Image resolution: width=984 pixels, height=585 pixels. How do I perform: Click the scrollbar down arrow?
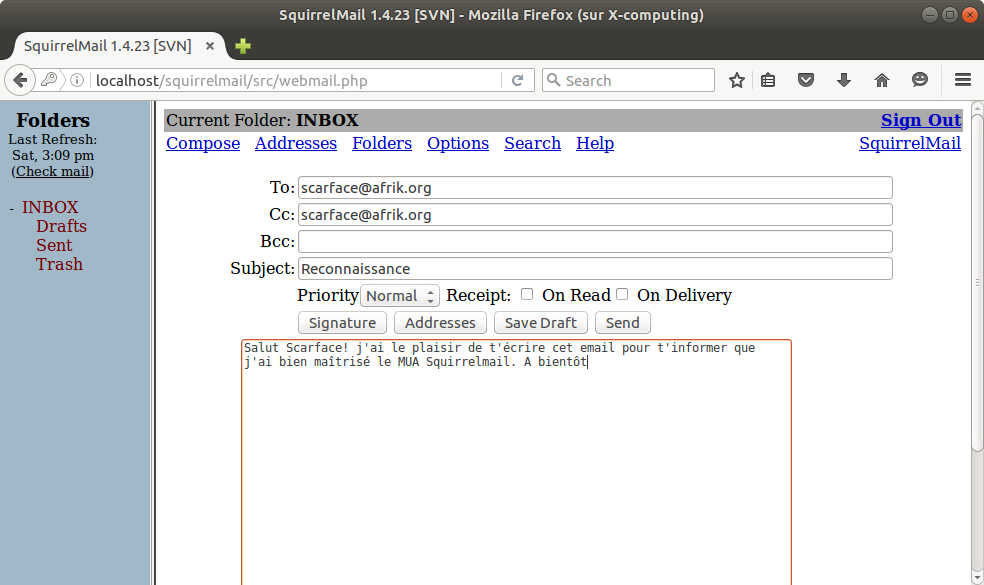click(x=976, y=578)
